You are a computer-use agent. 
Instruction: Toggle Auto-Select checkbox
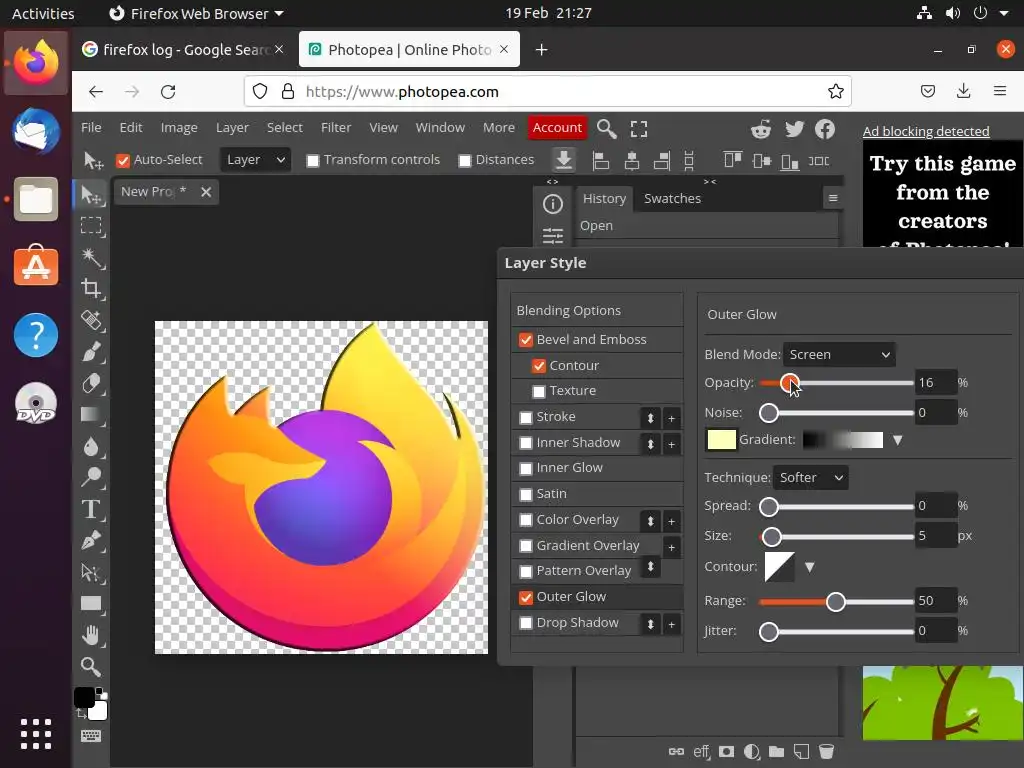click(x=123, y=161)
